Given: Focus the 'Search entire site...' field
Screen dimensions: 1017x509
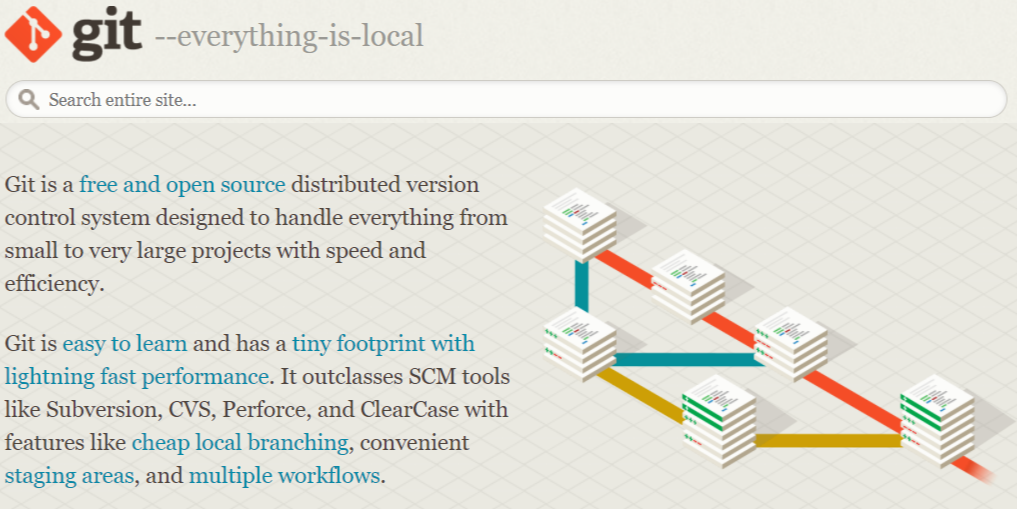Looking at the screenshot, I should click(506, 99).
